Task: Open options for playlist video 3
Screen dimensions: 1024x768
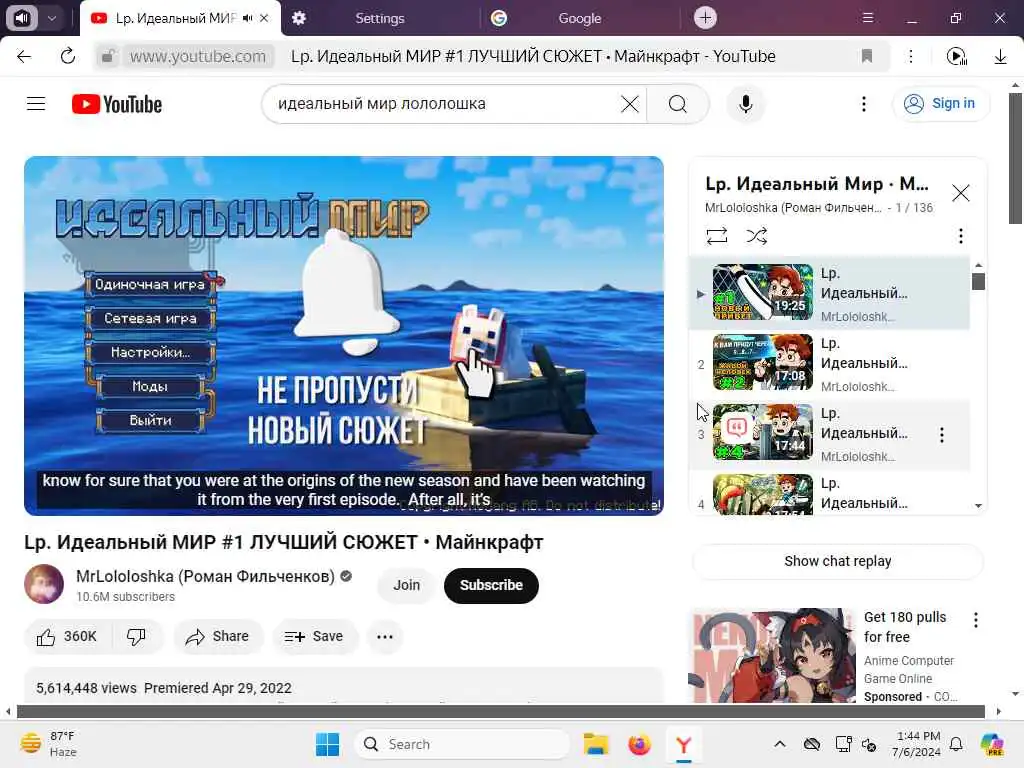Action: point(941,435)
